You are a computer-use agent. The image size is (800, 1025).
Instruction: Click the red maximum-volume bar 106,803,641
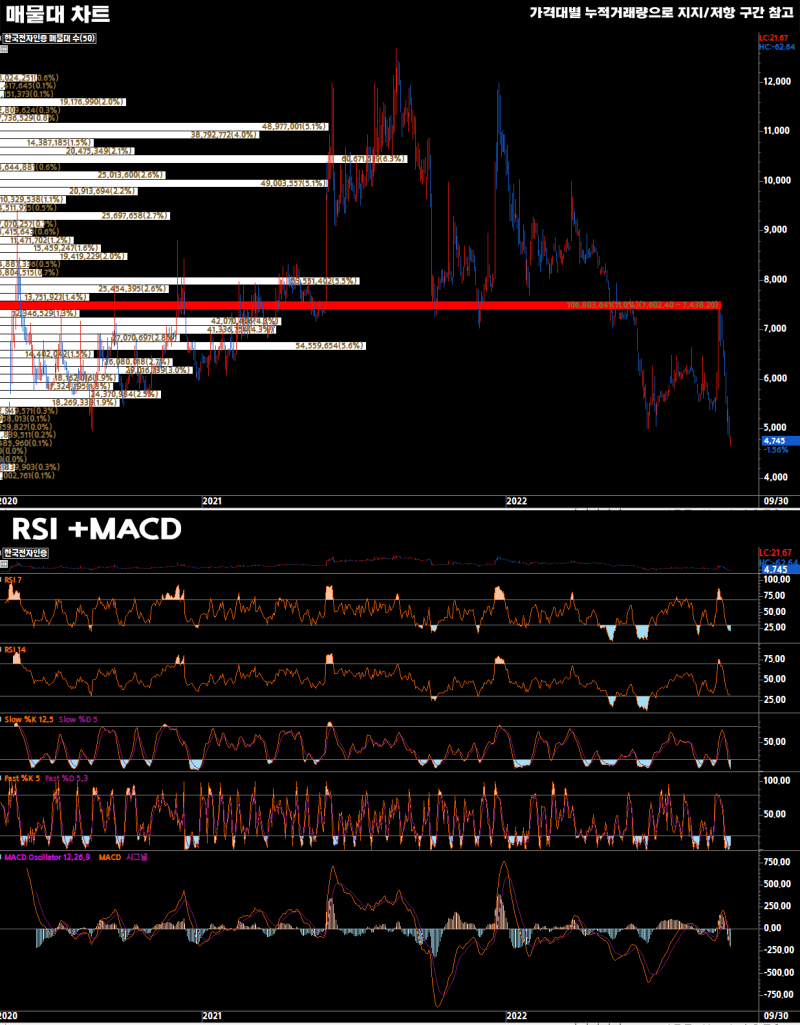point(361,305)
